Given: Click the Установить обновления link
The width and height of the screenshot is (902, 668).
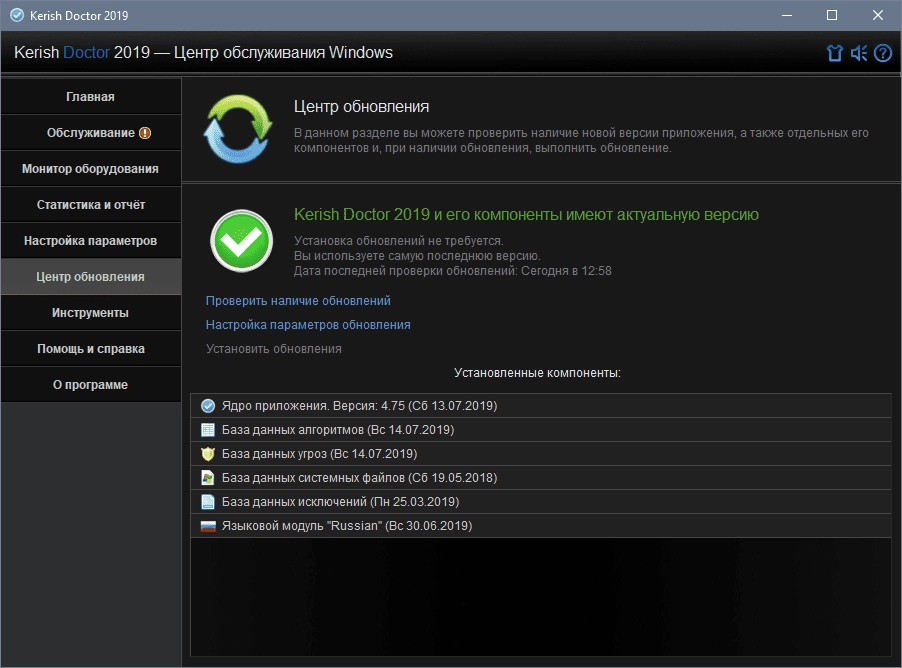Looking at the screenshot, I should (x=274, y=349).
